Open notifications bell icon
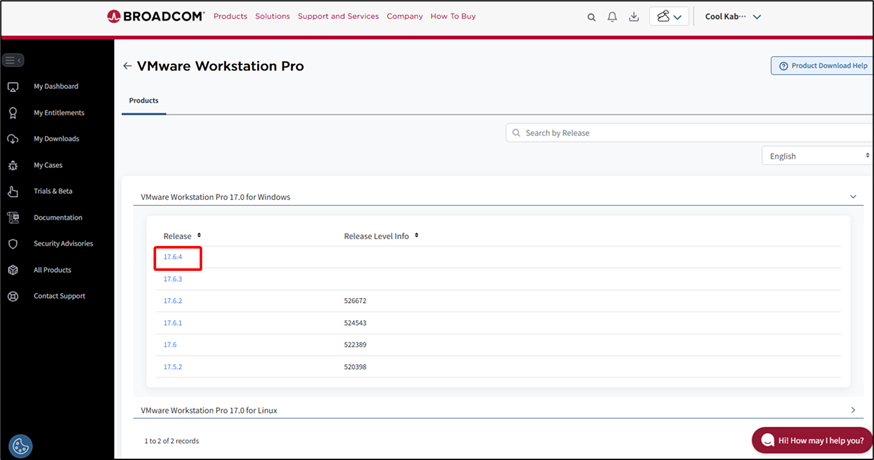The height and width of the screenshot is (460, 874). [x=612, y=17]
